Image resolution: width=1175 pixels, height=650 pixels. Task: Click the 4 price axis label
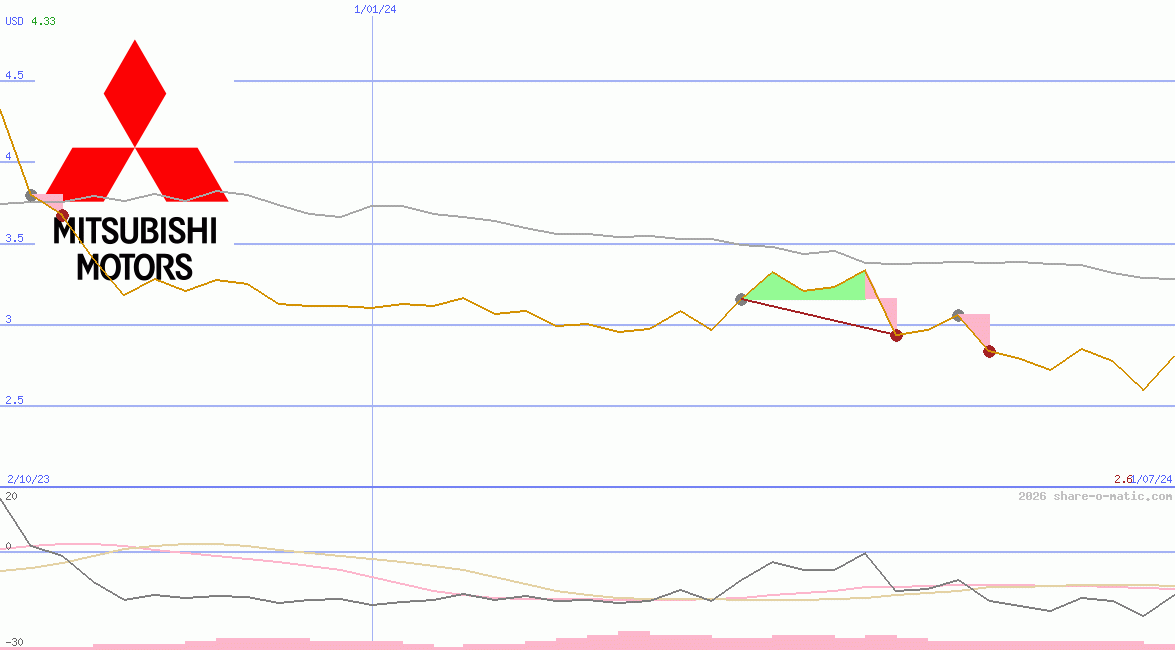click(x=9, y=156)
